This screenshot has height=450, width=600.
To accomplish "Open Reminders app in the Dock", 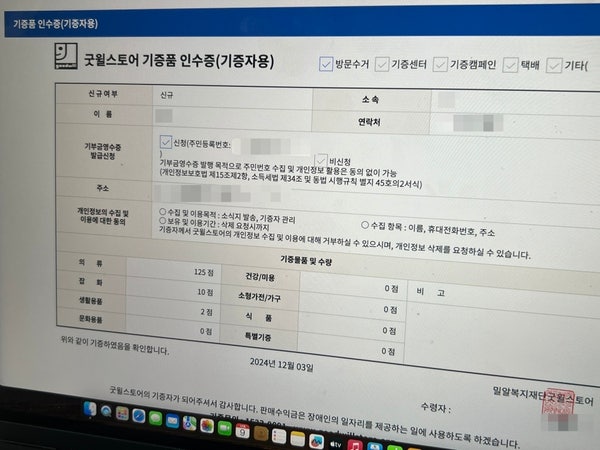I will pos(279,436).
